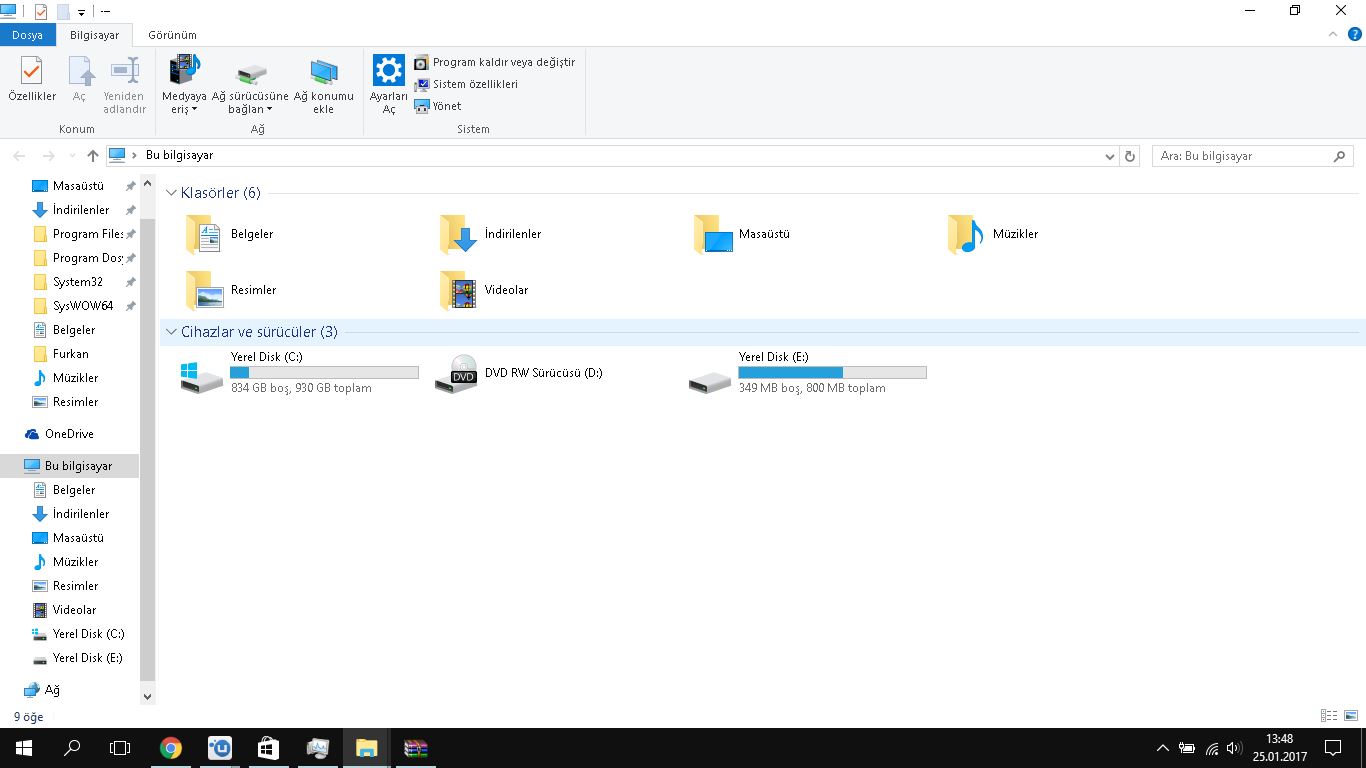Collapse the ribbon using the chevron arrow
The width and height of the screenshot is (1366, 768).
tap(1333, 34)
